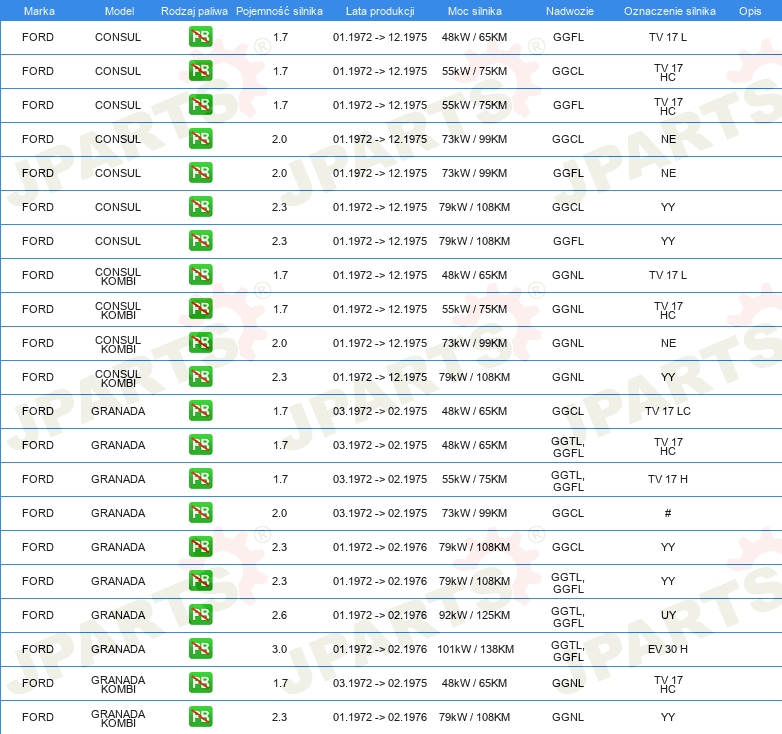Click GRANADA KOMBI model in 2.3 row

(118, 718)
